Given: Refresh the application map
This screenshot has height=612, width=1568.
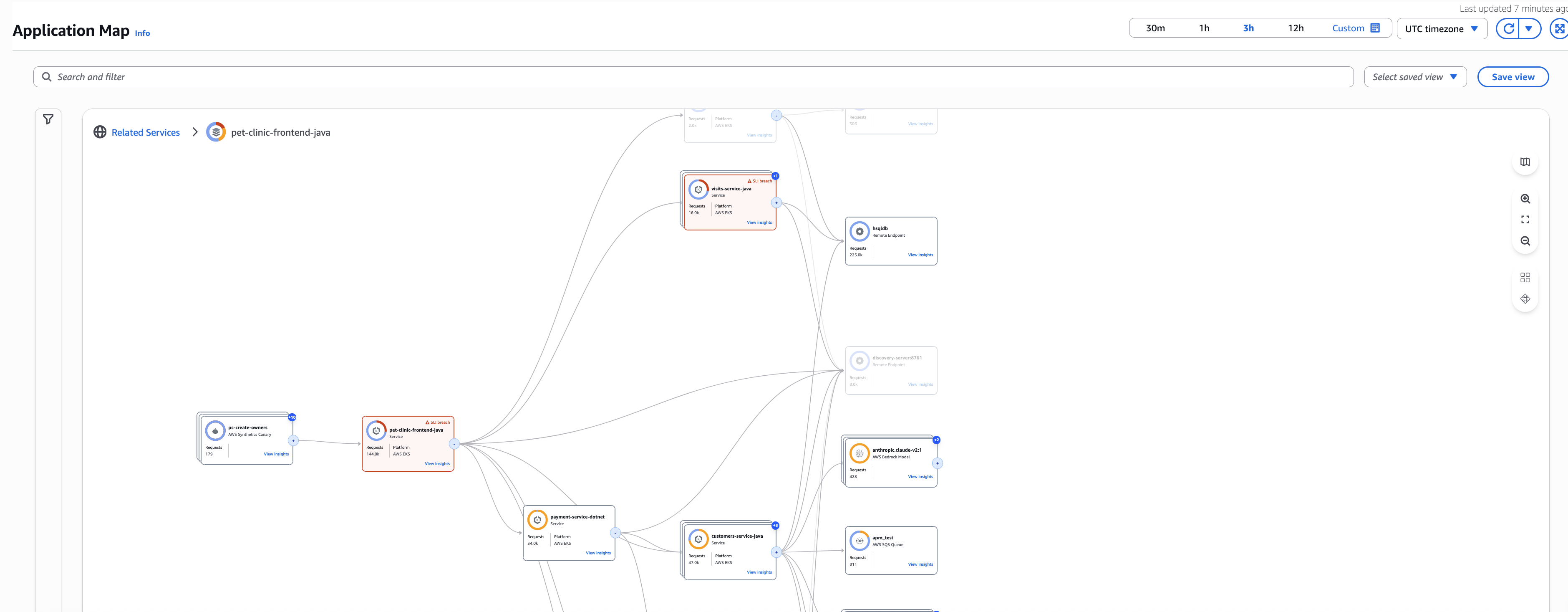Looking at the screenshot, I should pyautogui.click(x=1509, y=28).
